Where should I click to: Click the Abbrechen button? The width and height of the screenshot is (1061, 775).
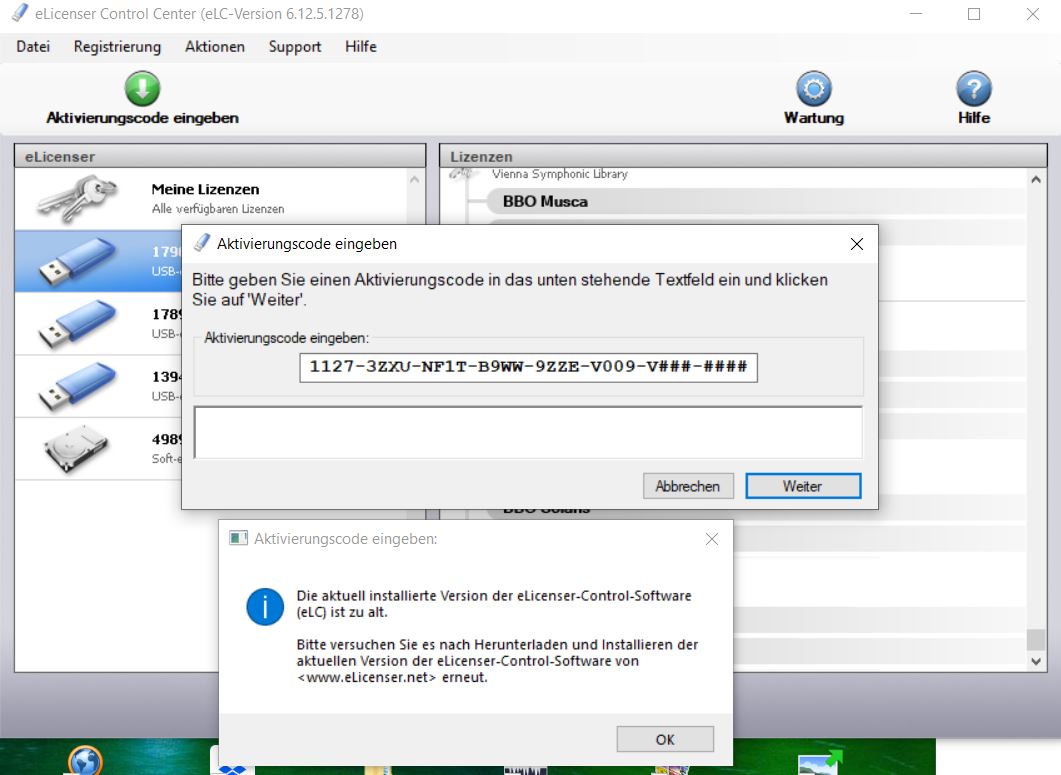[687, 486]
